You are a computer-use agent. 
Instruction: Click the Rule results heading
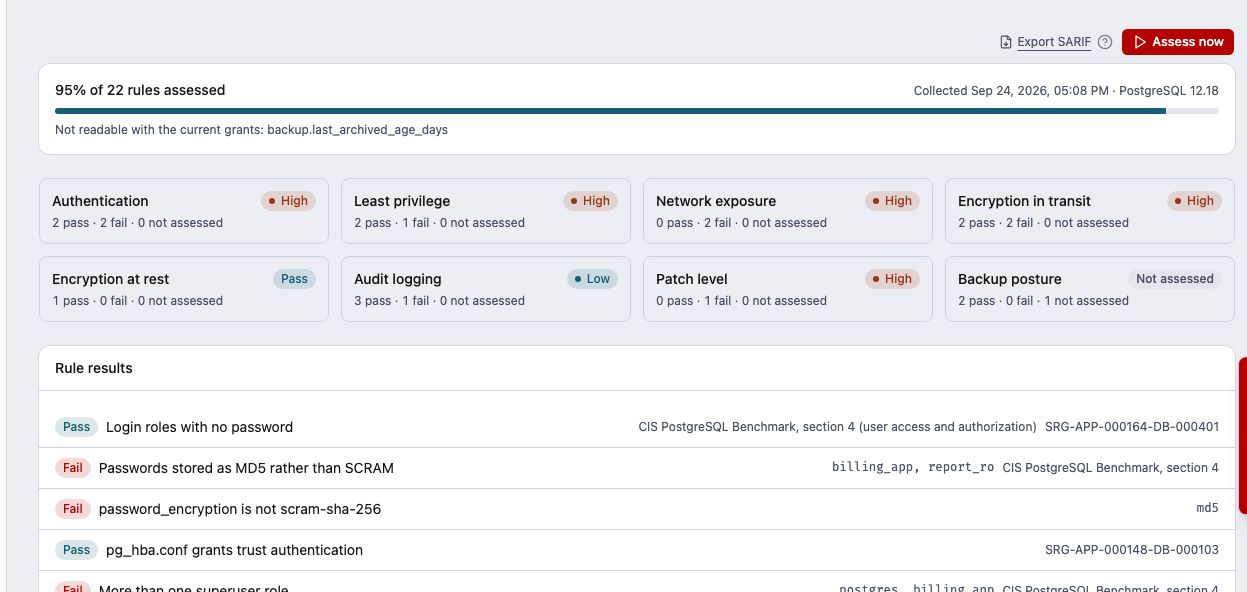pos(94,368)
